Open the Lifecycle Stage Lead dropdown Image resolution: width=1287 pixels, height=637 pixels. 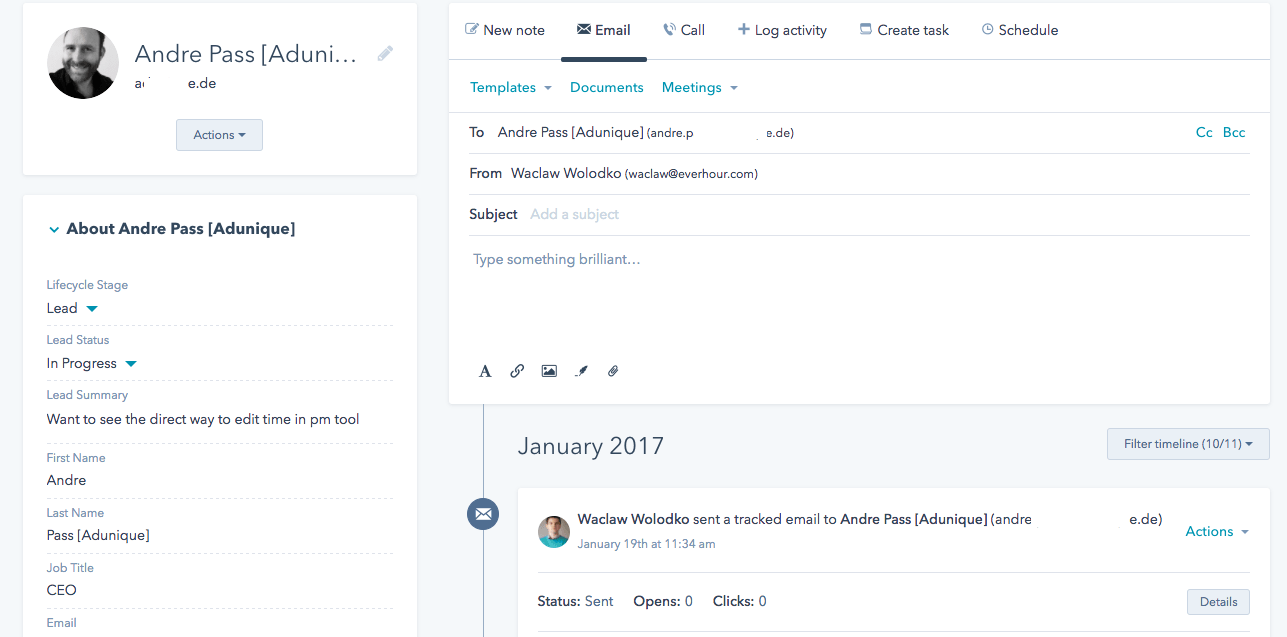pos(72,309)
